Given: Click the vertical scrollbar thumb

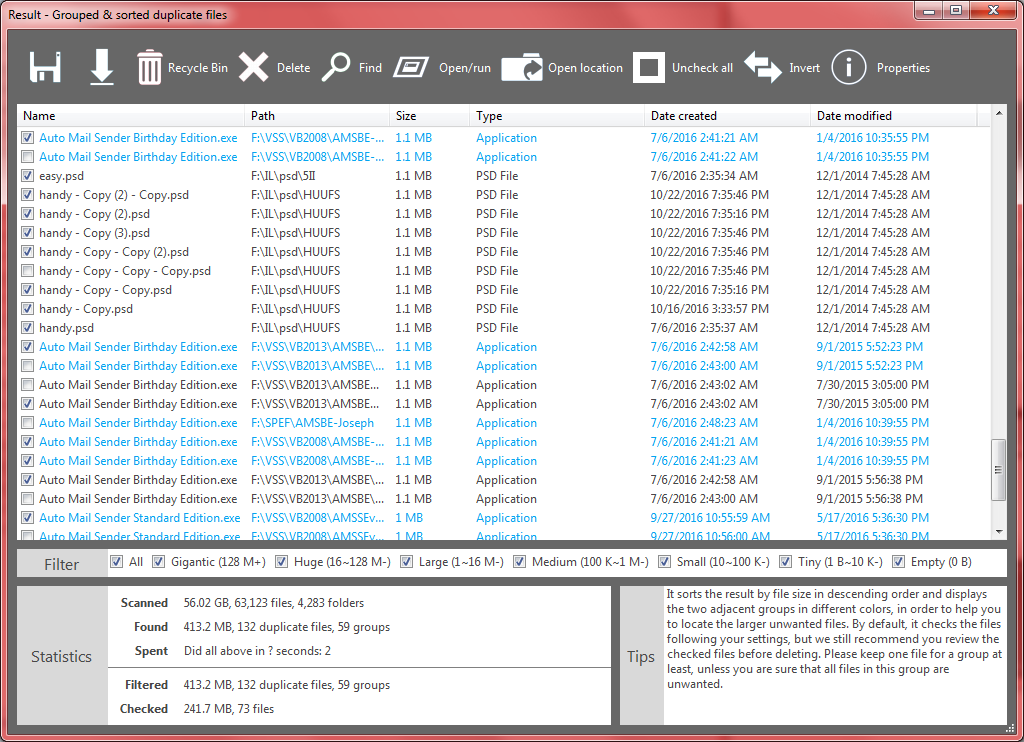Looking at the screenshot, I should pyautogui.click(x=999, y=470).
